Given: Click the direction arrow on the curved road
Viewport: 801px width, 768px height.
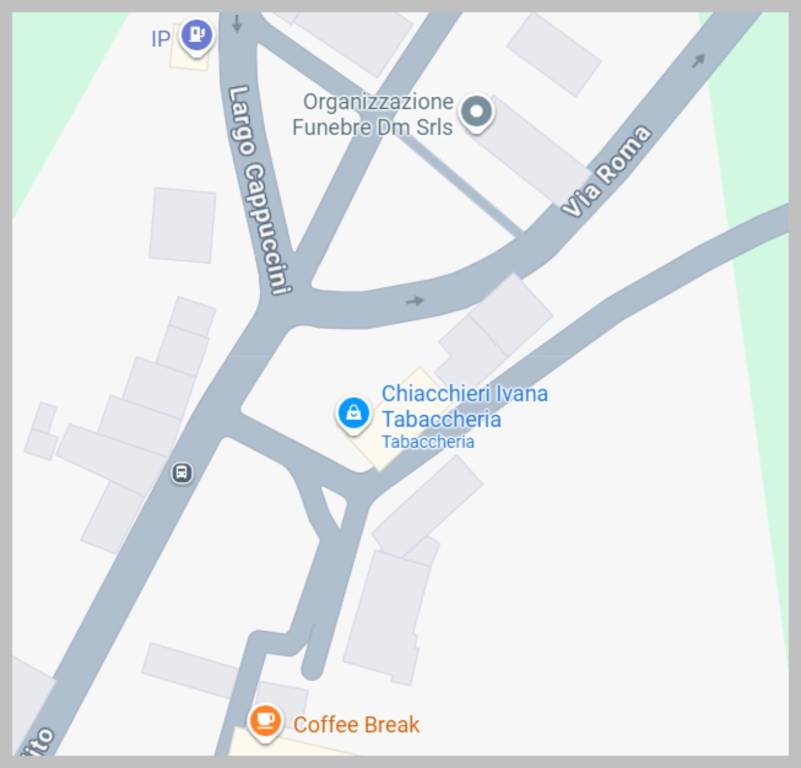Looking at the screenshot, I should pyautogui.click(x=415, y=301).
